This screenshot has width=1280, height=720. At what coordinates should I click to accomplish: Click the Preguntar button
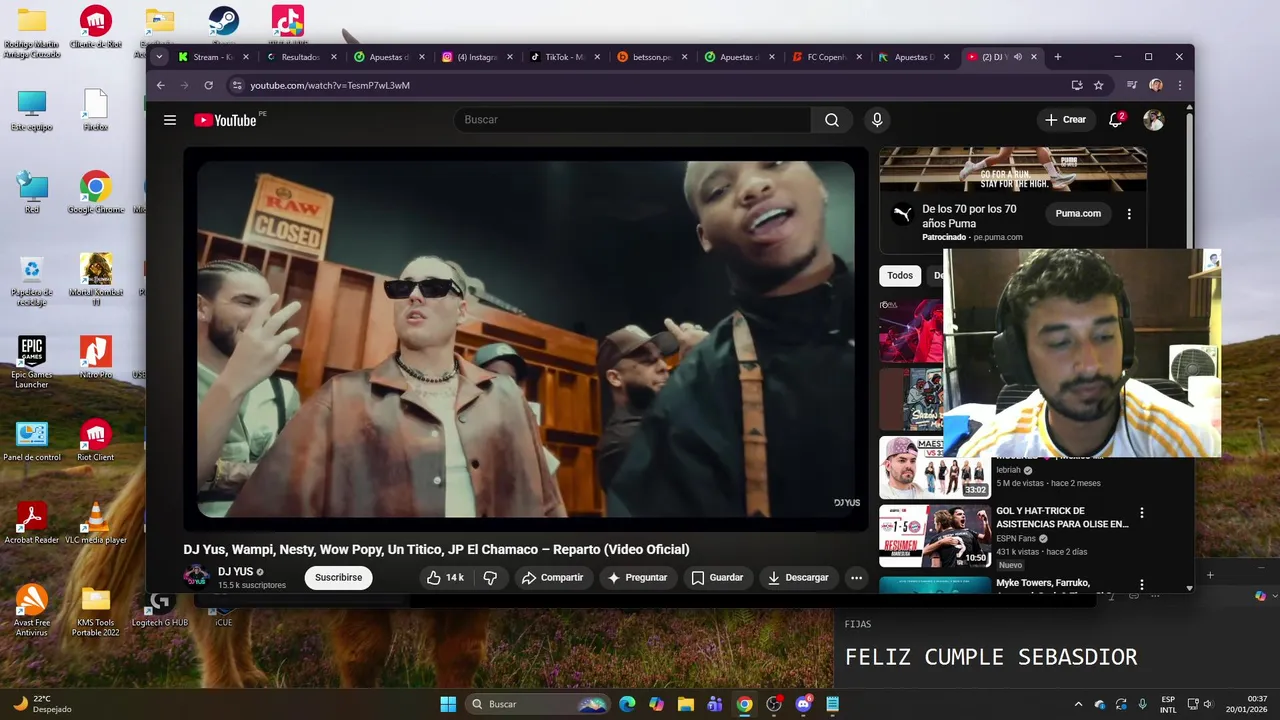click(637, 577)
